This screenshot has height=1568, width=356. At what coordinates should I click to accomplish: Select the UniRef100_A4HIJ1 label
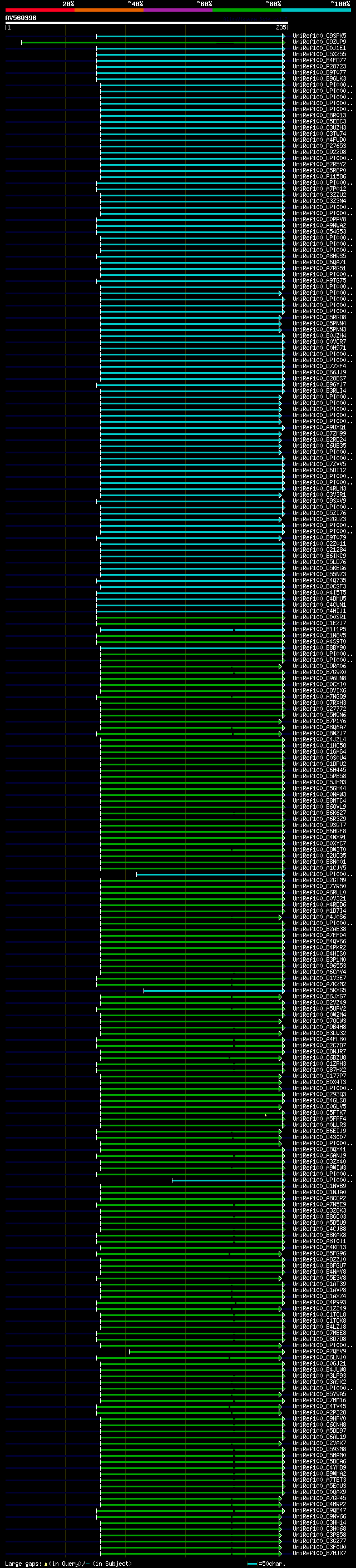[x=319, y=611]
